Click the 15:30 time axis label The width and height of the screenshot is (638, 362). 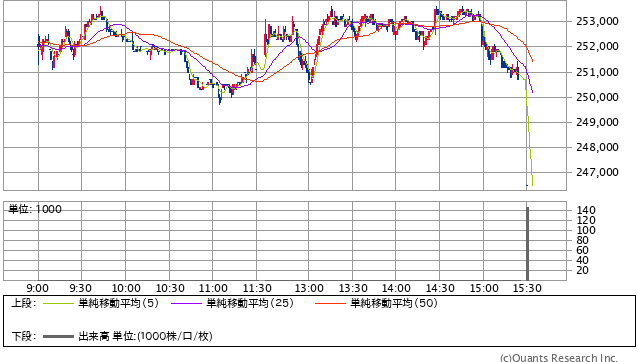[x=527, y=288]
